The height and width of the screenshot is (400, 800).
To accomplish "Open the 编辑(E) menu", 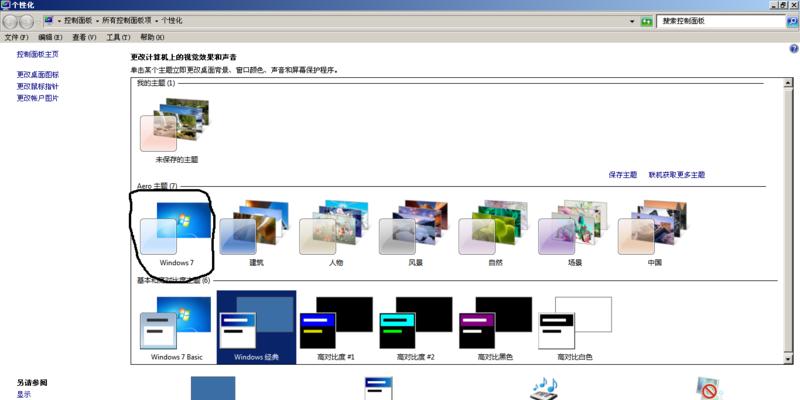I will pos(50,37).
